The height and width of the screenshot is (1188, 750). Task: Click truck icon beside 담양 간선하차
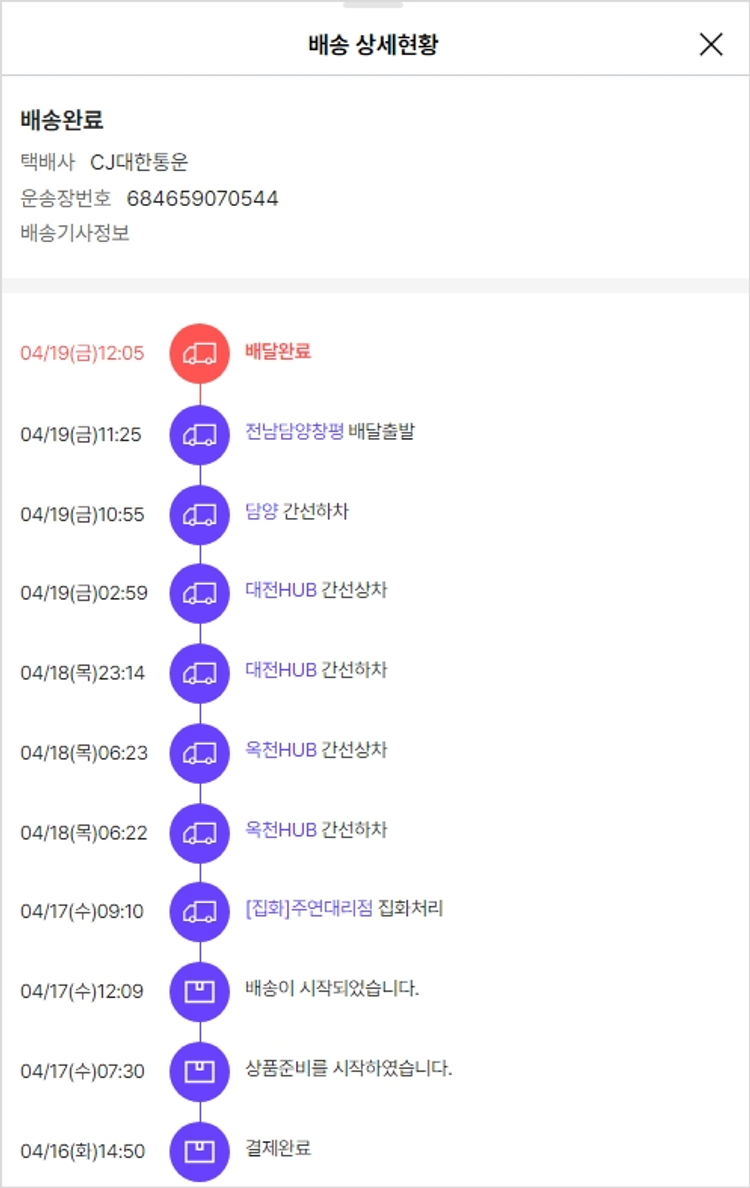tap(200, 513)
